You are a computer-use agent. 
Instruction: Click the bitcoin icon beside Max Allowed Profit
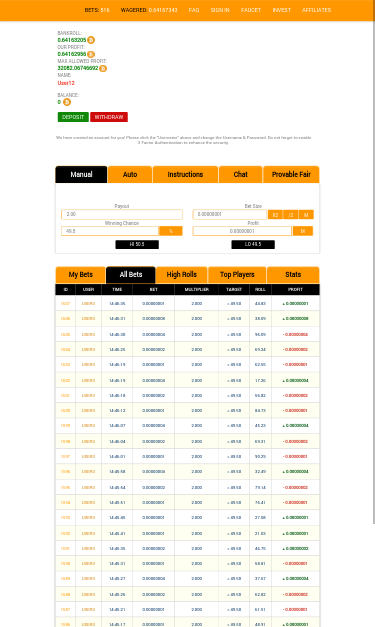(x=103, y=68)
